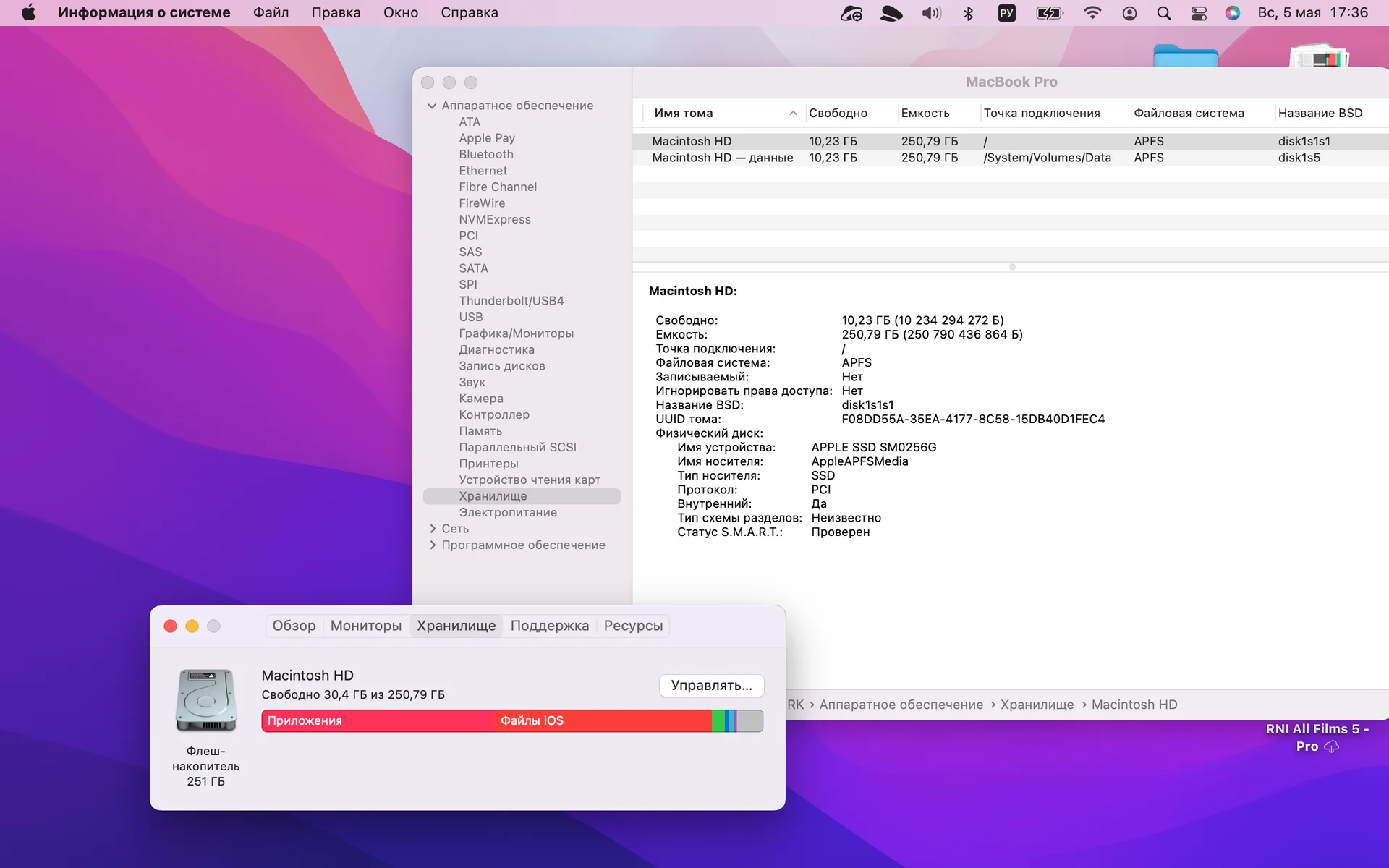Select Хранилище in the System Information sidebar
The image size is (1389, 868).
[x=522, y=496]
